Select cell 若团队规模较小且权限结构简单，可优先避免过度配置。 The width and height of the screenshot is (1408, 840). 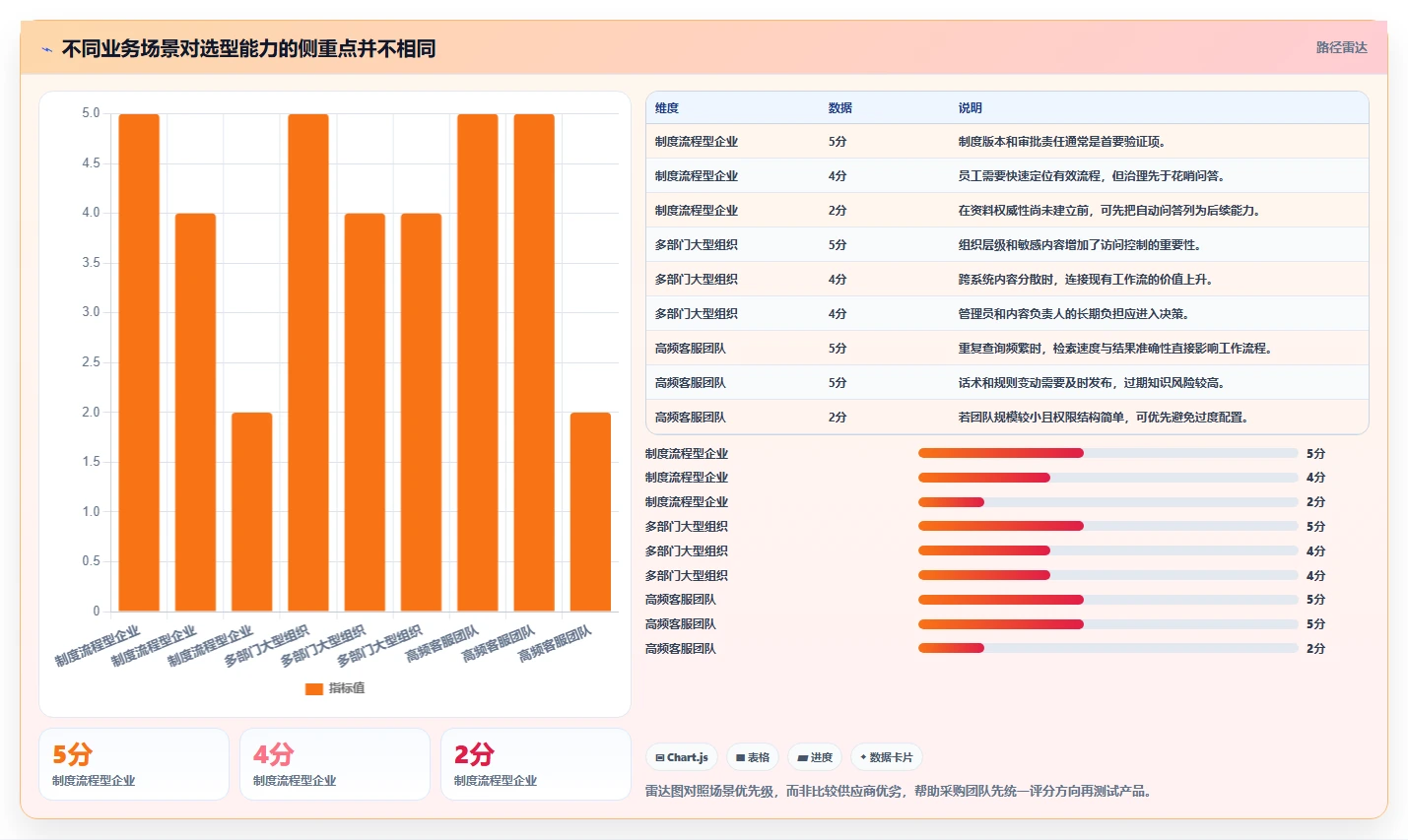pos(1104,418)
